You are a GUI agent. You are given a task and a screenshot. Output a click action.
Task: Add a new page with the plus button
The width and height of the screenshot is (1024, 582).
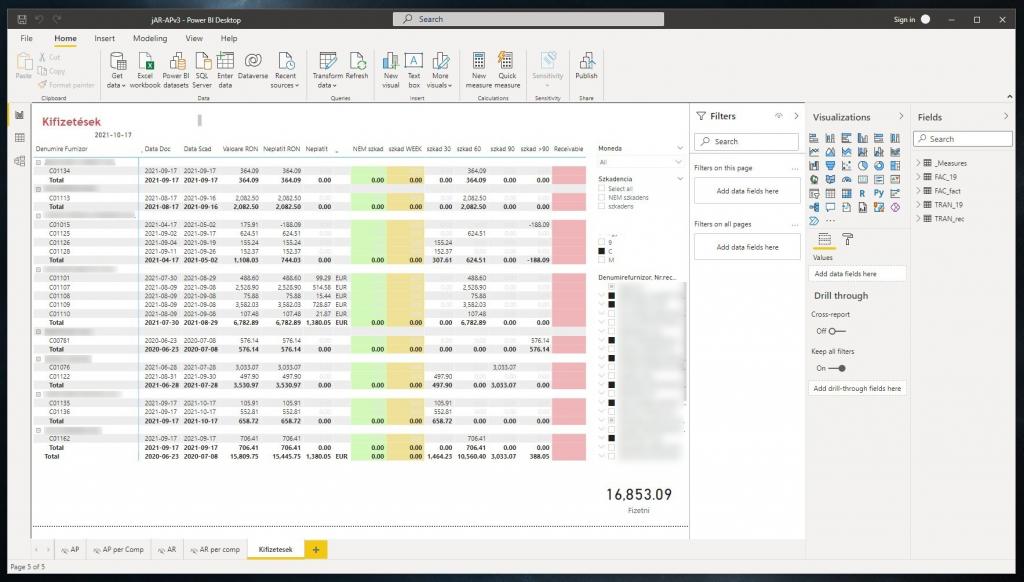point(316,550)
